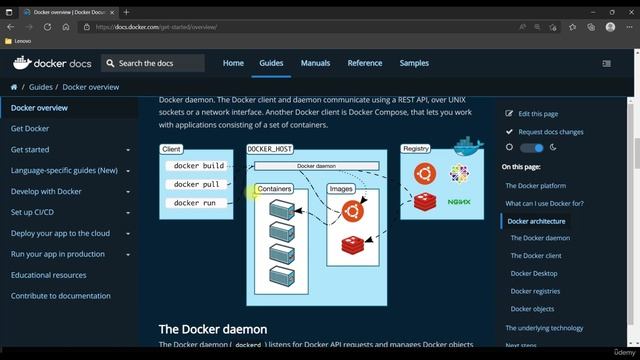The image size is (640, 360).
Task: Jump to The Docker client section
Action: 536,256
